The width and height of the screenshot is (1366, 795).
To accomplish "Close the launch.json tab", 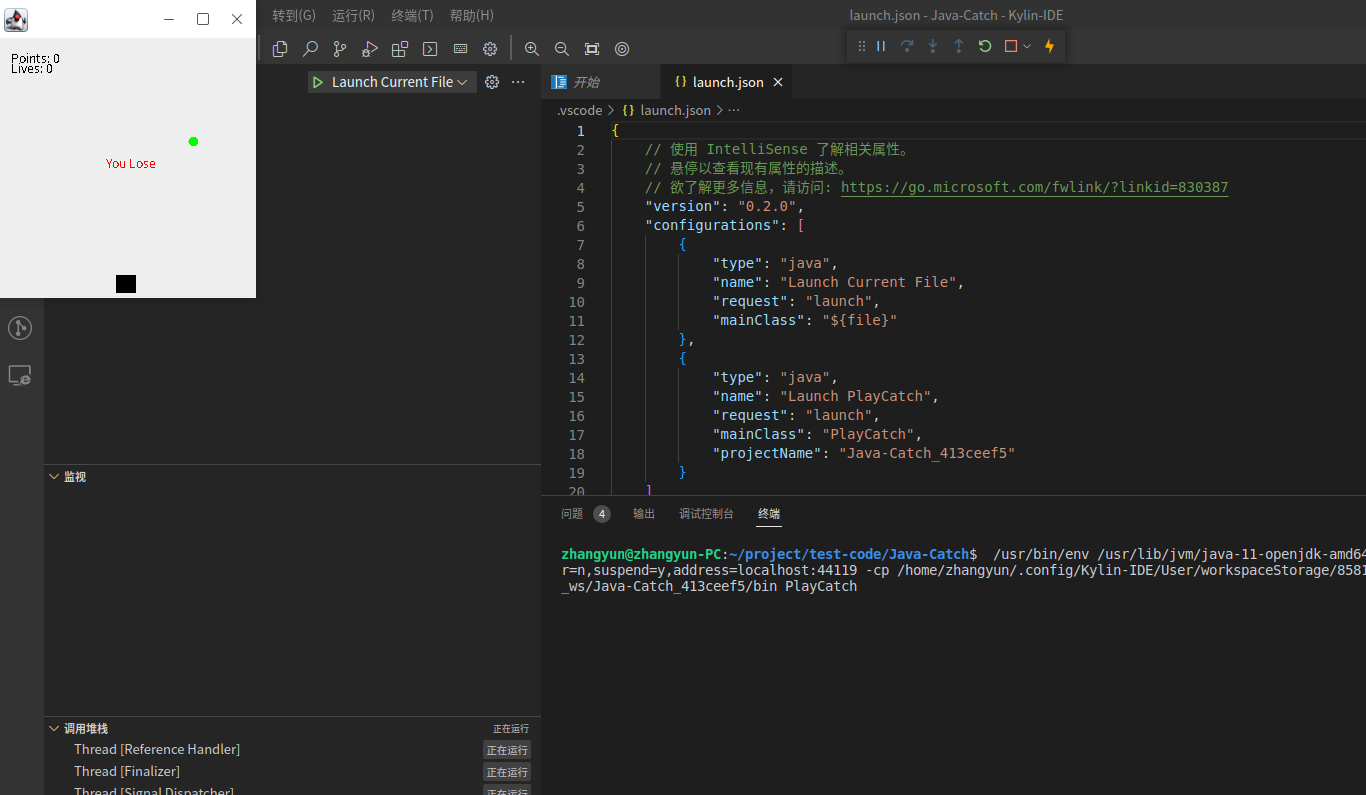I will [778, 82].
